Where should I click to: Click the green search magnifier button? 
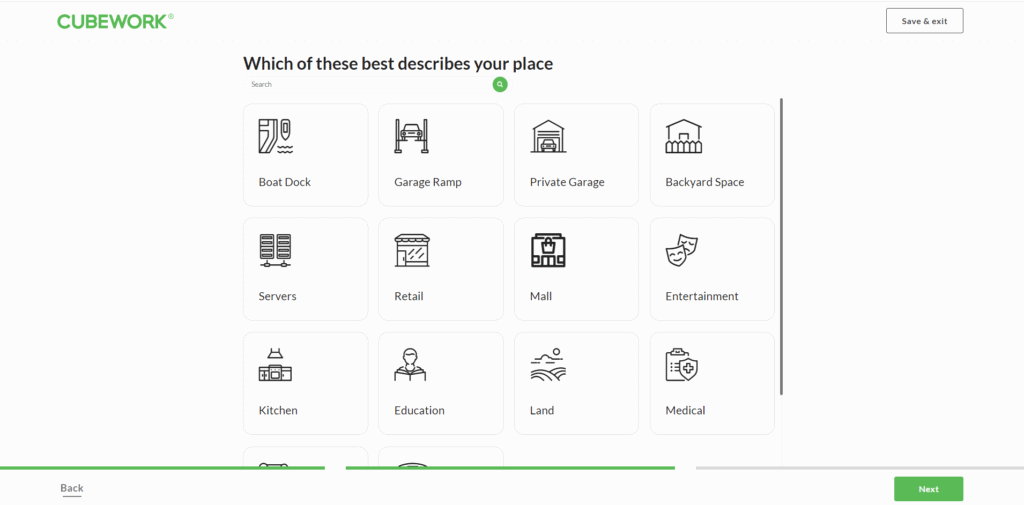[500, 84]
